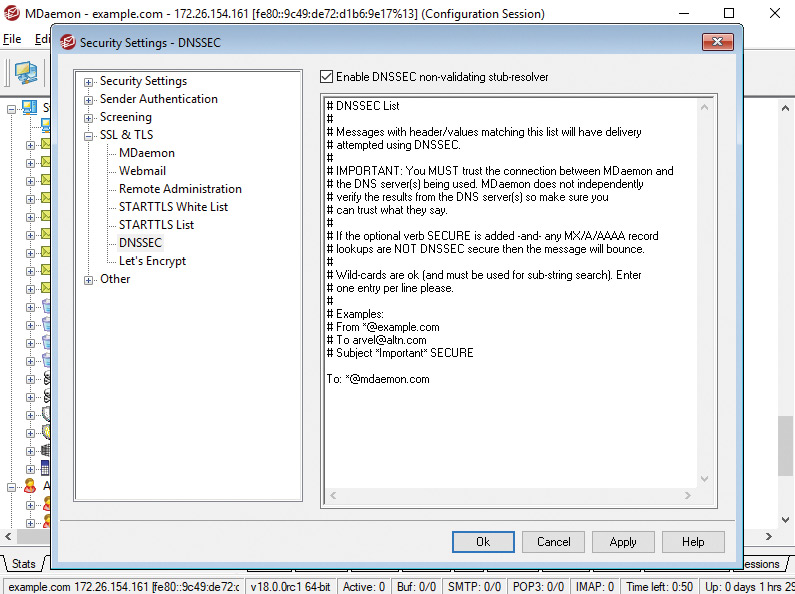Open Remote Administration SSL settings

[x=180, y=189]
